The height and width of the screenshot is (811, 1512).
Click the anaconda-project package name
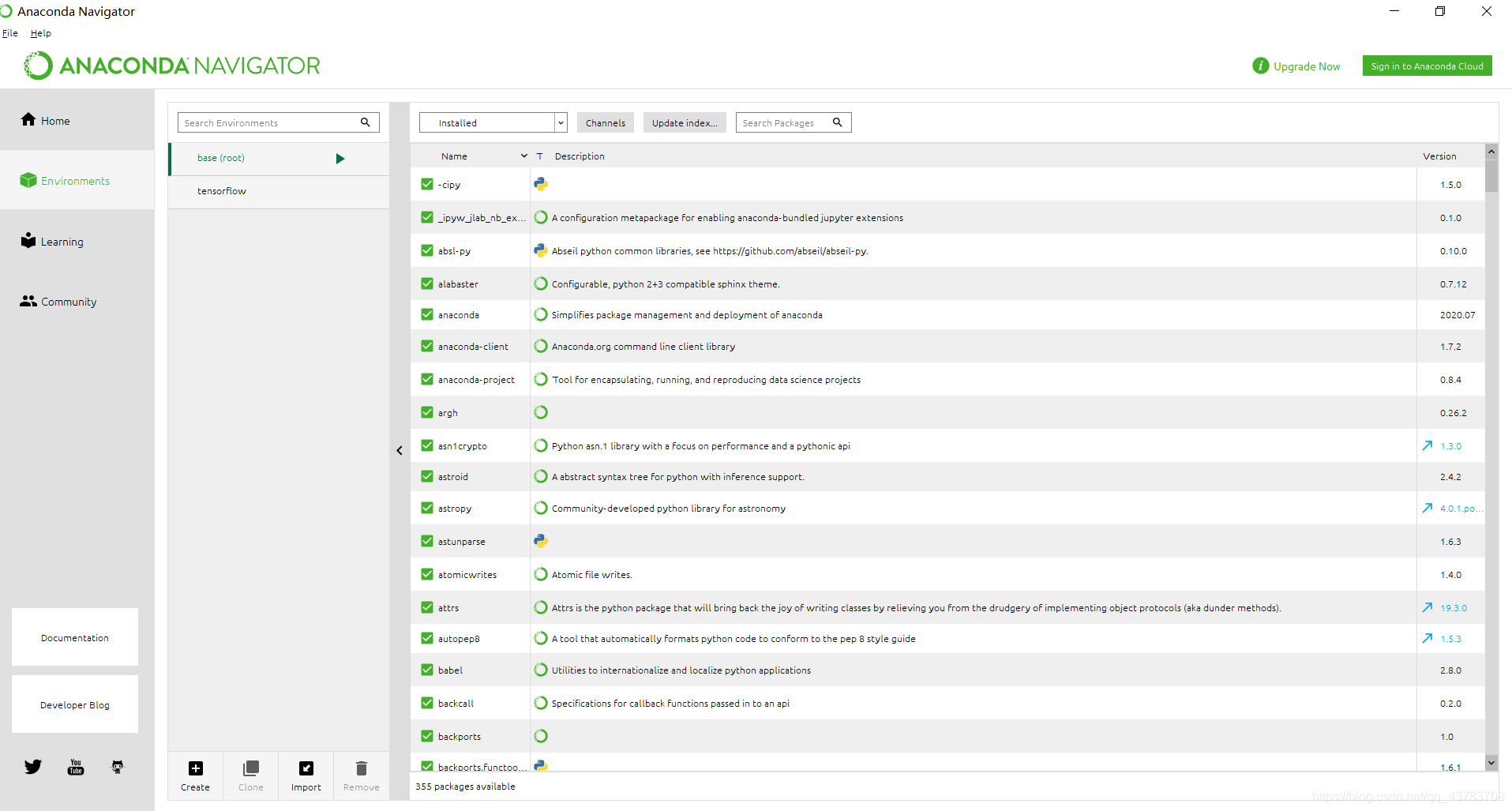click(476, 380)
